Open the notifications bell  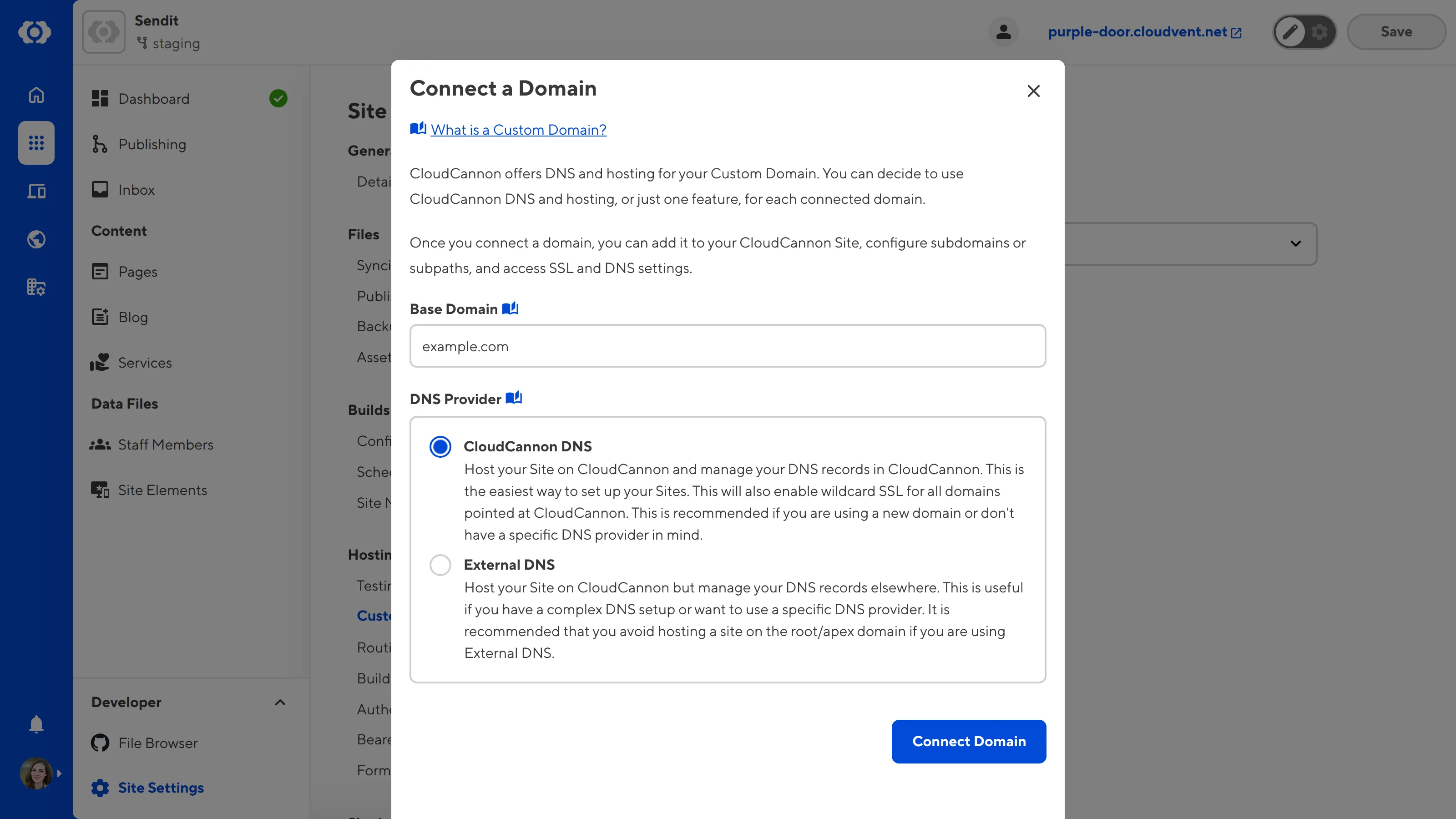(35, 724)
